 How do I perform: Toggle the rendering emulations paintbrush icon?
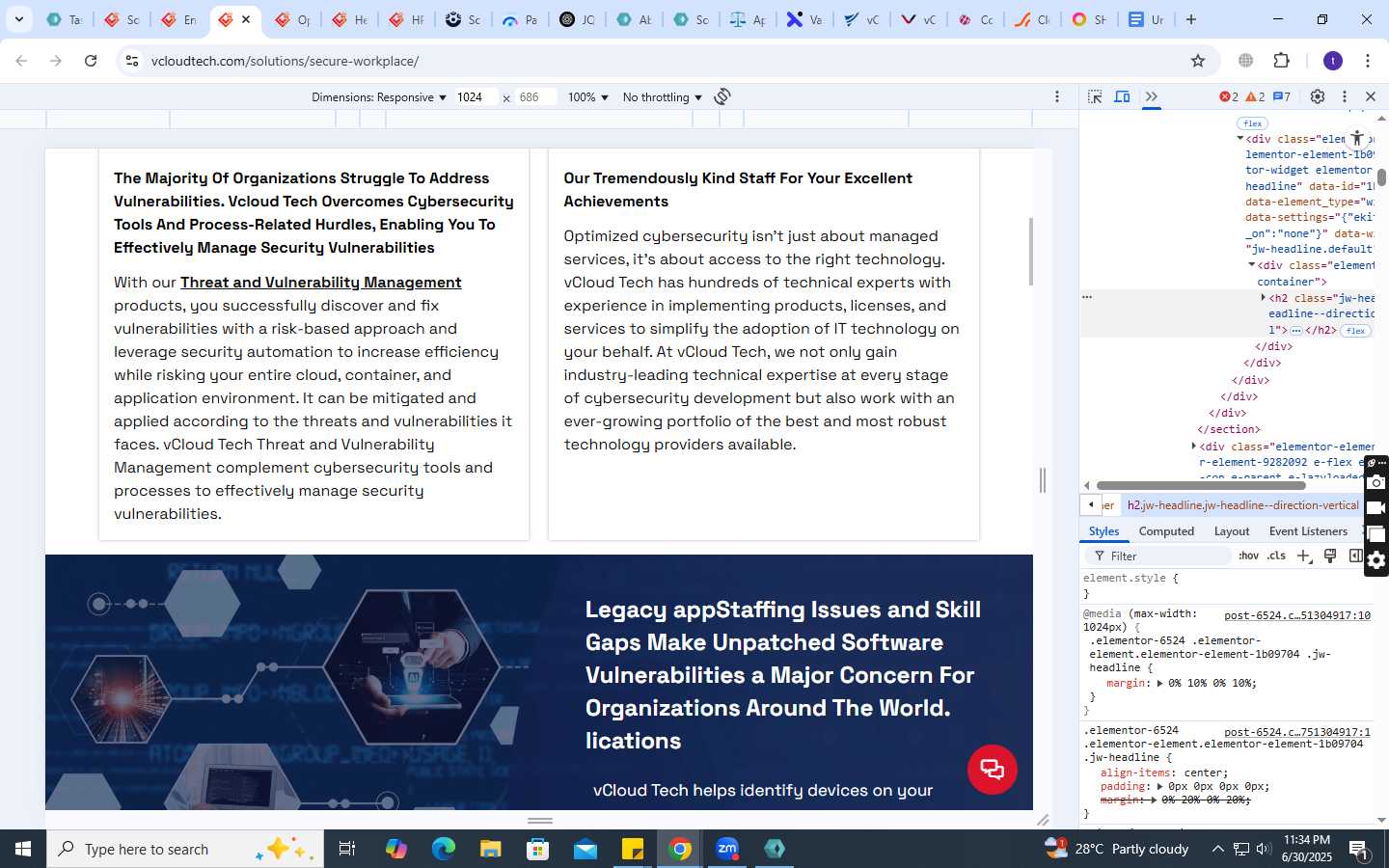pos(1330,556)
